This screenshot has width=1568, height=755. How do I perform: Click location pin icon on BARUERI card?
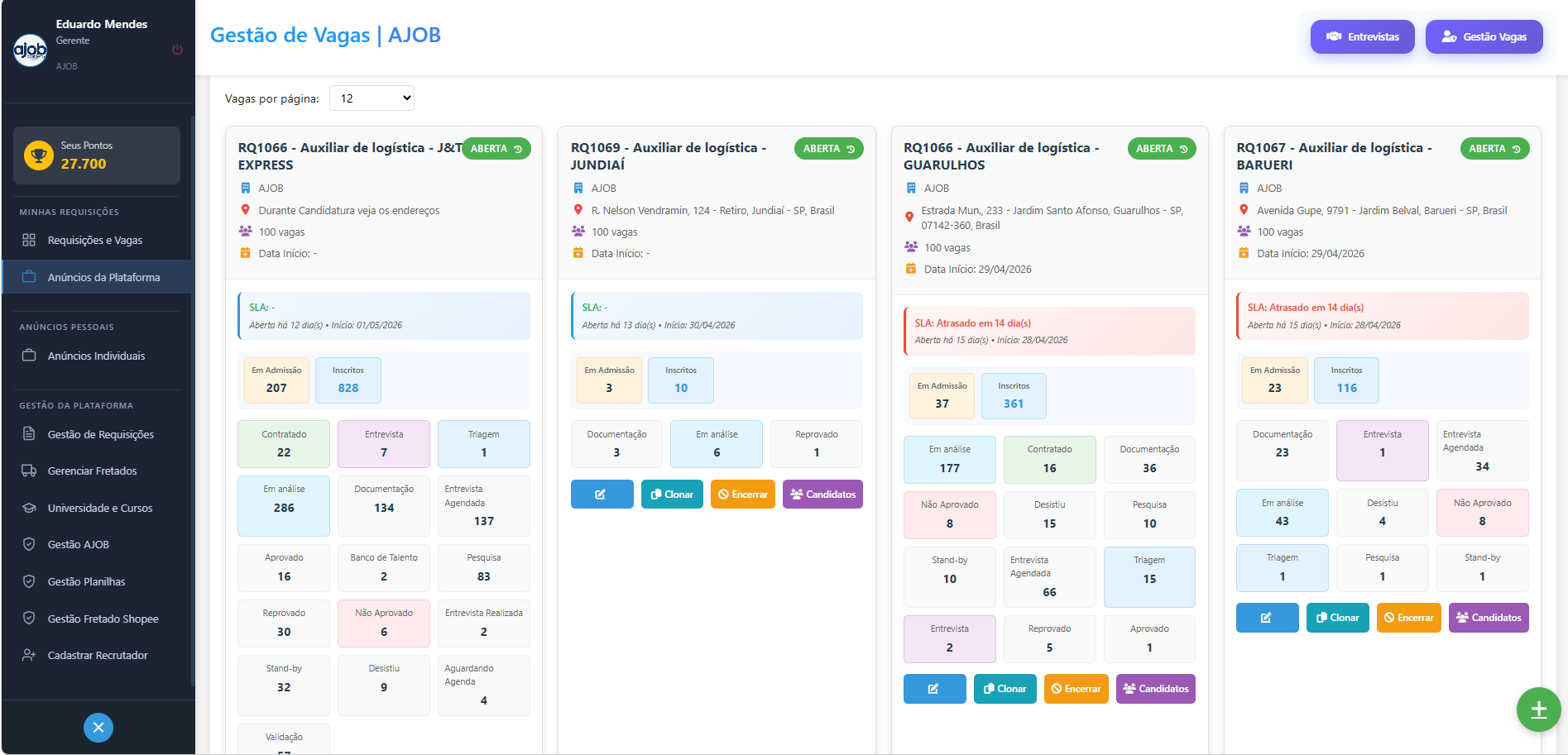point(1244,210)
